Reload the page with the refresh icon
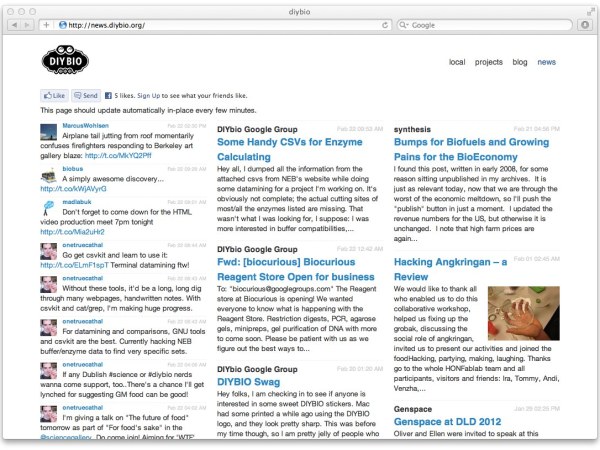This screenshot has width=600, height=450. (x=387, y=24)
